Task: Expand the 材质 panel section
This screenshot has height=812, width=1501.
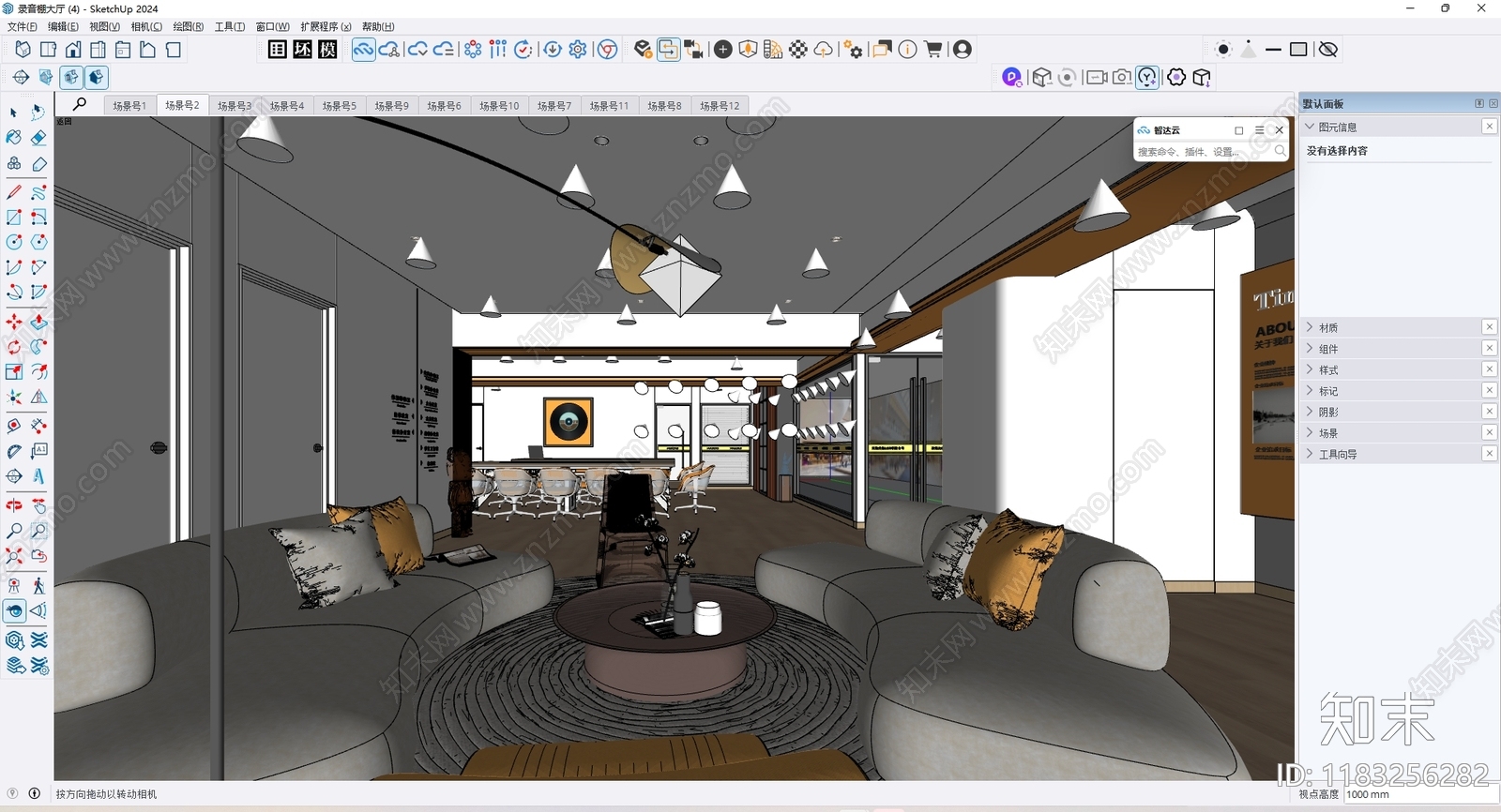Action: click(x=1311, y=327)
